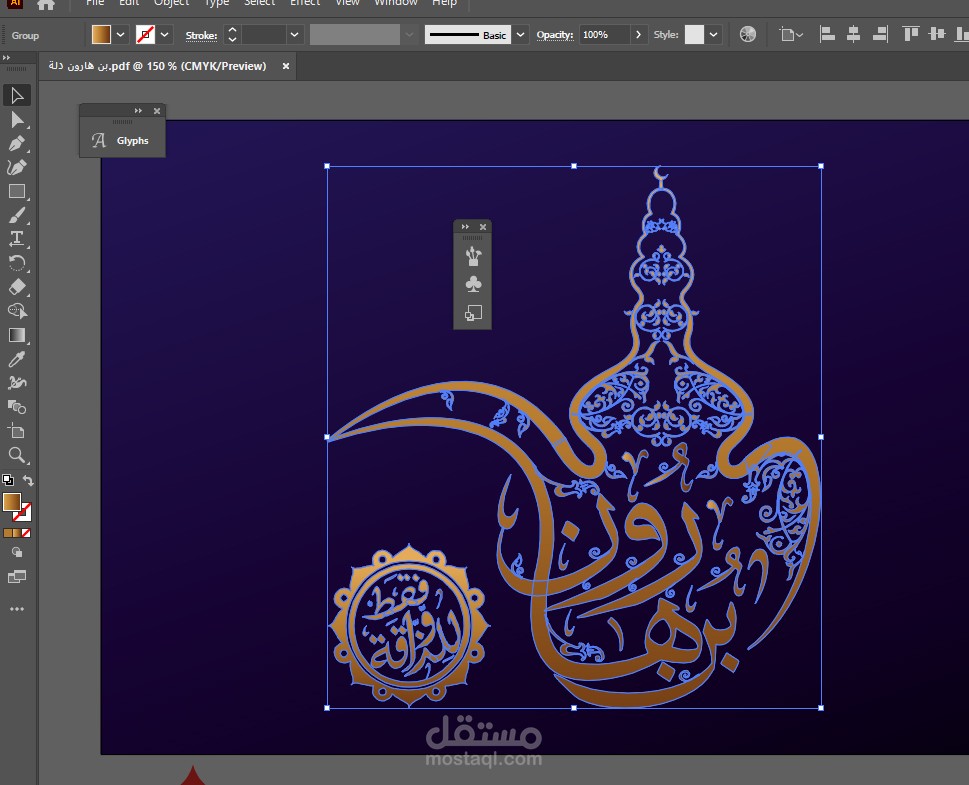Viewport: 969px width, 785px height.
Task: Click the Home icon
Action: coord(46,4)
